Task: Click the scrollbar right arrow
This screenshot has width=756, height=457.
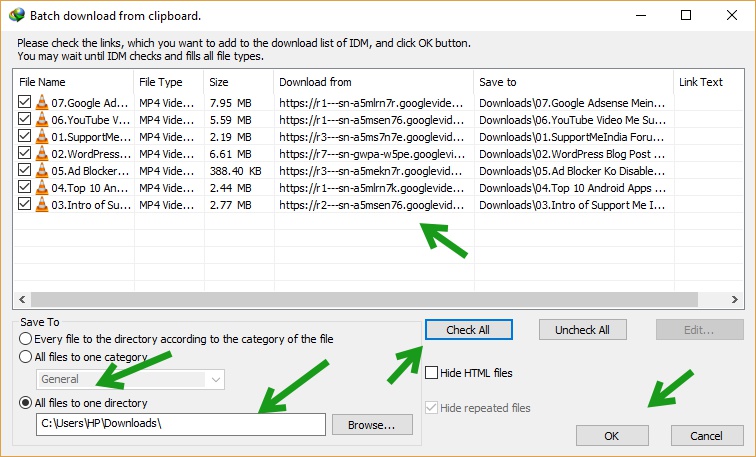Action: 734,299
